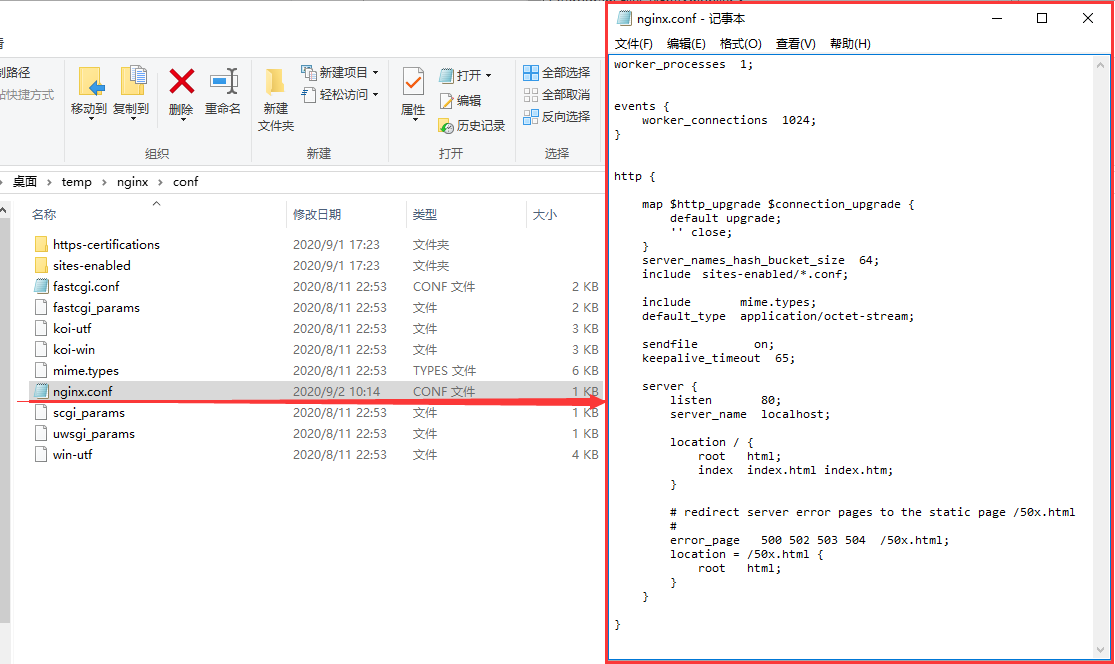Open Notepad 编辑(E) menu
The width and height of the screenshot is (1115, 664).
(686, 44)
